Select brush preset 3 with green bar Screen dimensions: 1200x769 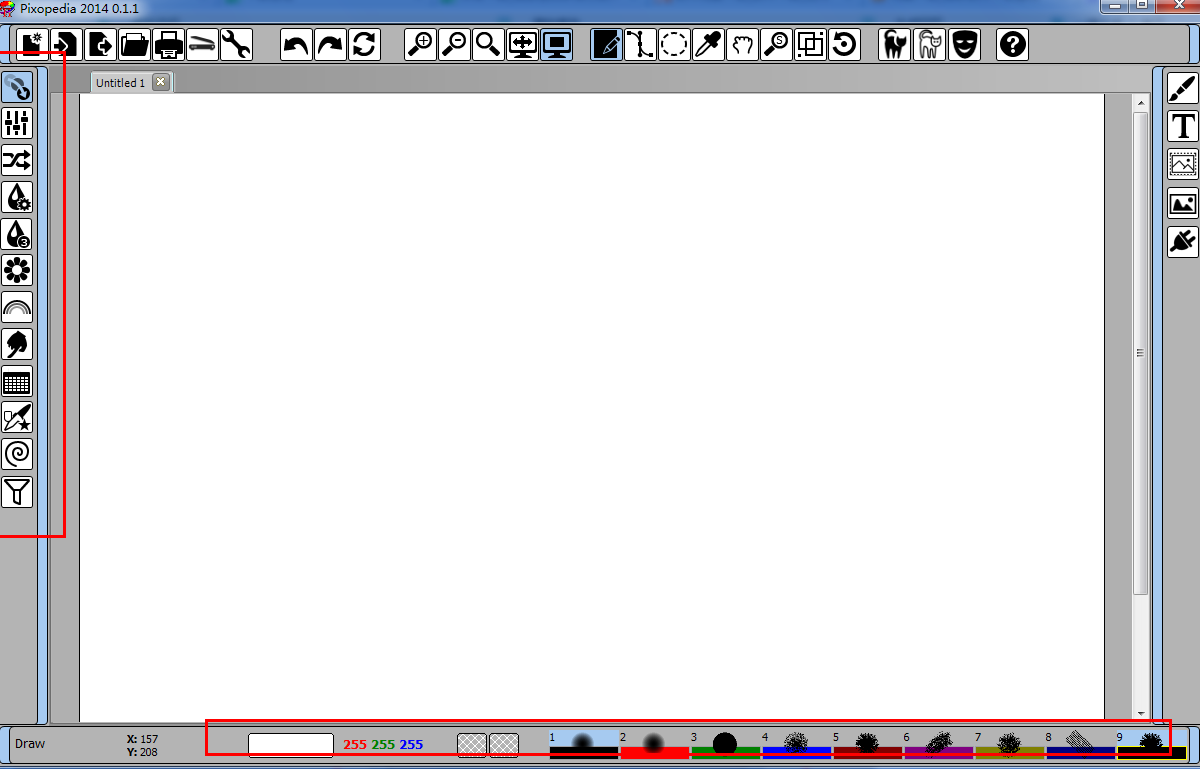point(726,744)
